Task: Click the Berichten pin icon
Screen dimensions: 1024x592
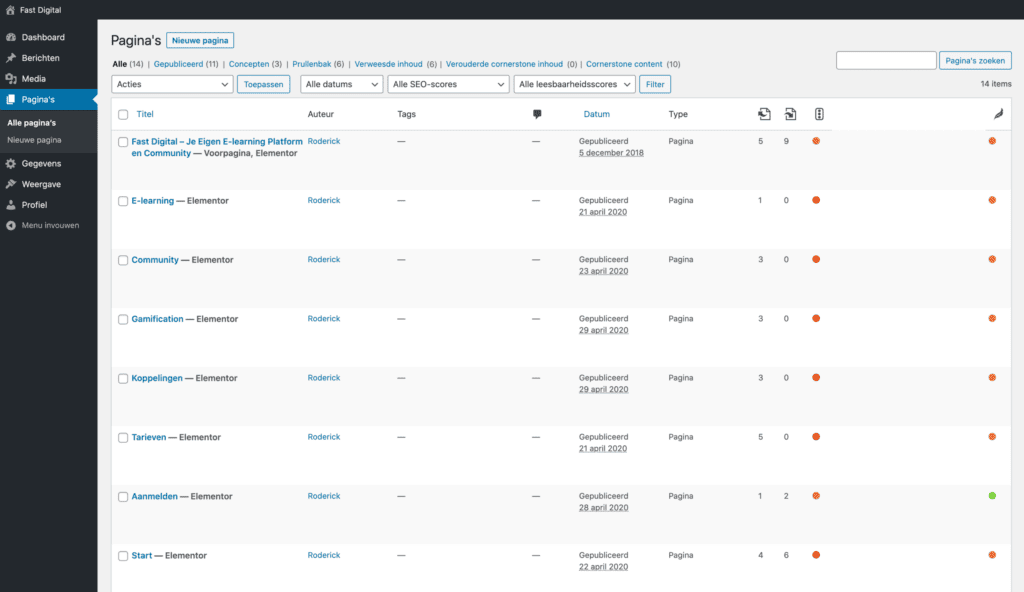Action: [11, 58]
